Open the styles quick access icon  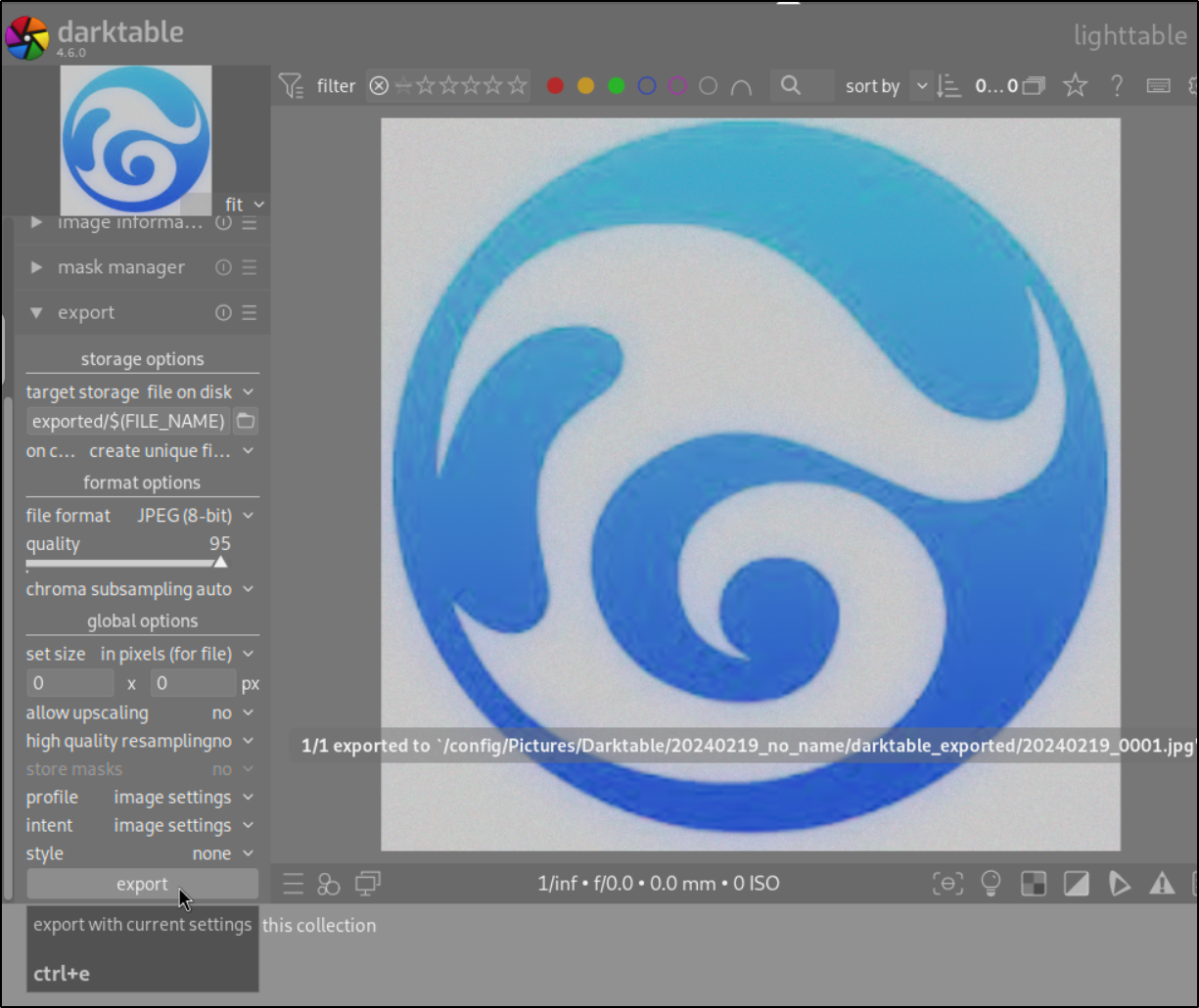(329, 885)
